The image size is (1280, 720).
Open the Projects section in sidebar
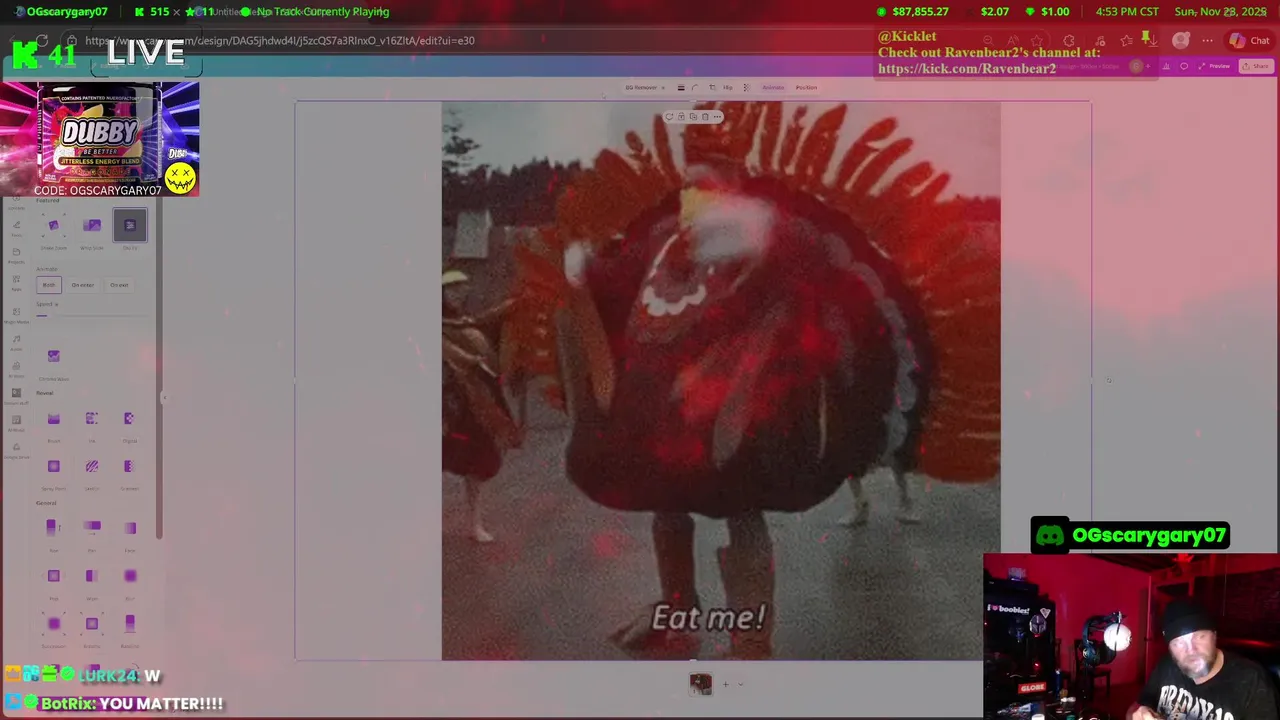[x=16, y=256]
